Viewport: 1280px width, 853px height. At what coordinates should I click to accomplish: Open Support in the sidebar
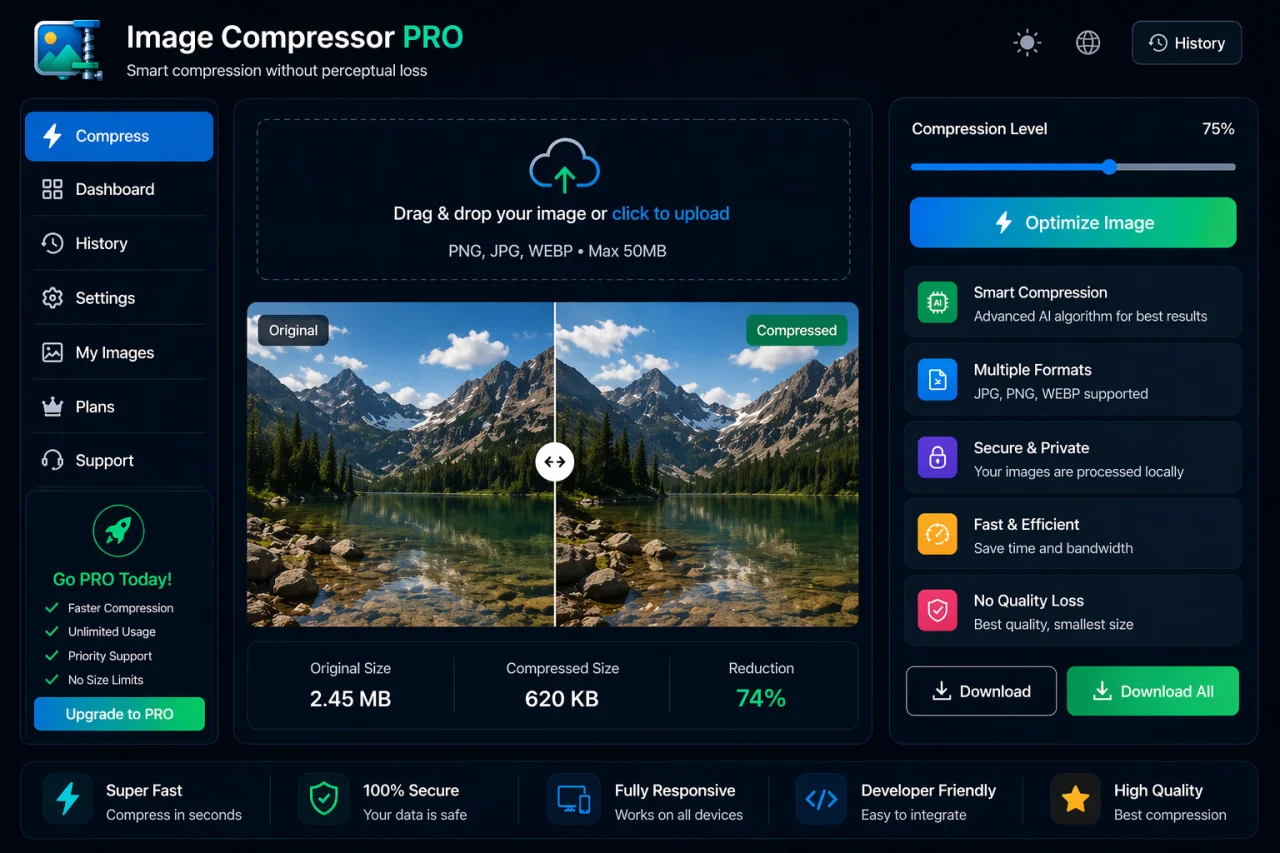coord(119,460)
